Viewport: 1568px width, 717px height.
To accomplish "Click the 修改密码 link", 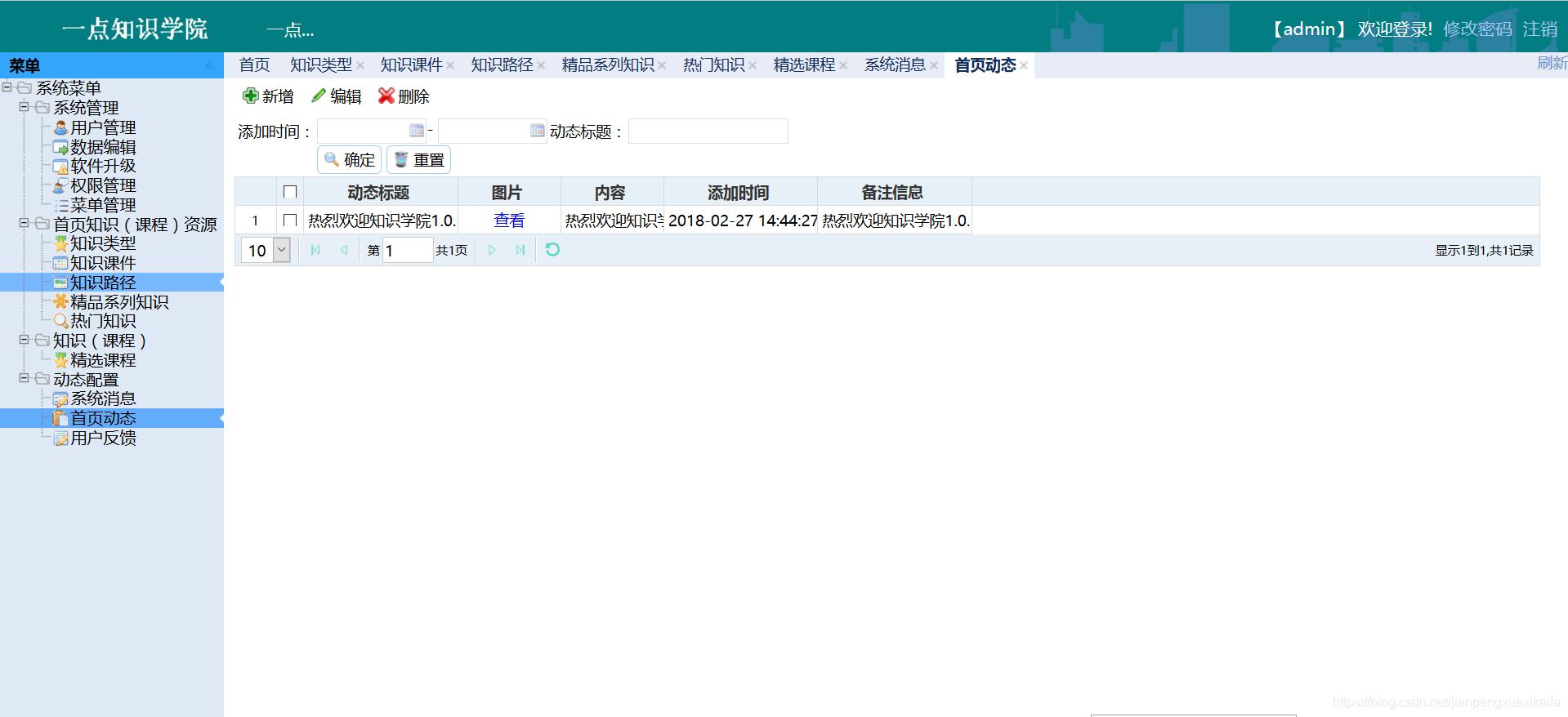I will coord(1477,29).
